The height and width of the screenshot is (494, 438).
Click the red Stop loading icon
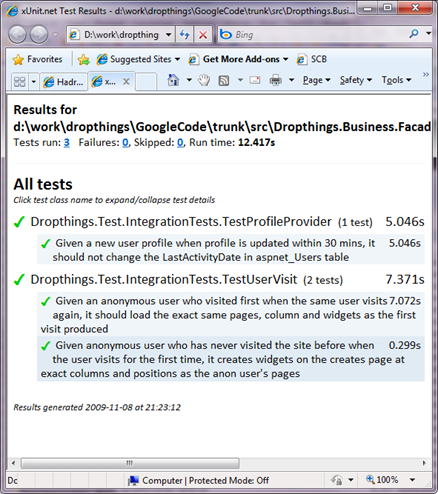pyautogui.click(x=203, y=35)
